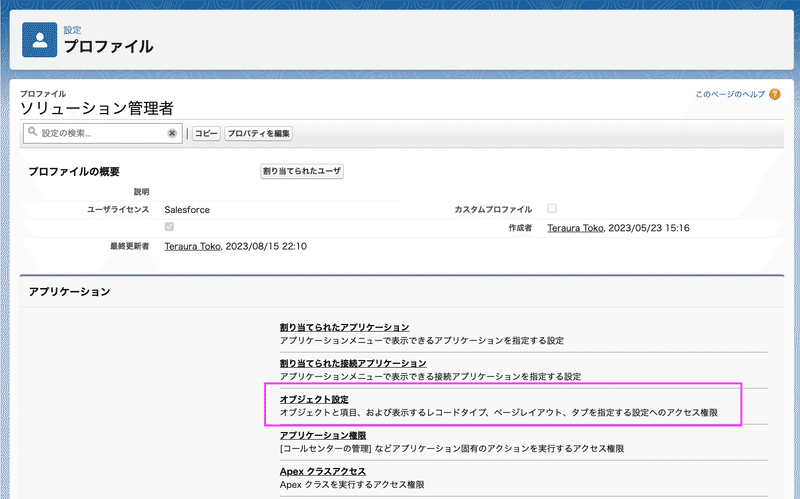Click the 説明 field label
The width and height of the screenshot is (800, 499).
[x=141, y=192]
